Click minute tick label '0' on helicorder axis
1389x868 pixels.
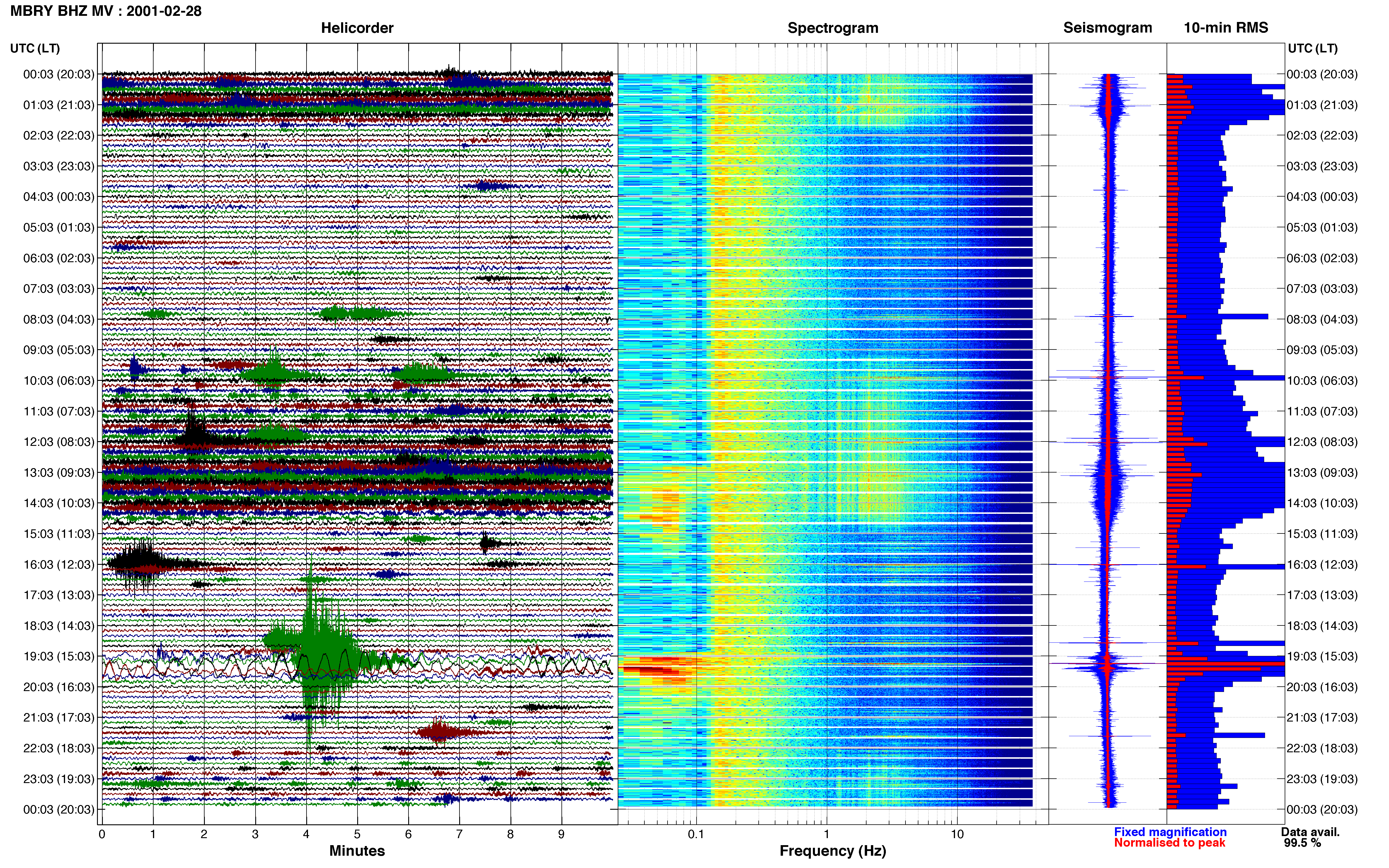pos(102,834)
